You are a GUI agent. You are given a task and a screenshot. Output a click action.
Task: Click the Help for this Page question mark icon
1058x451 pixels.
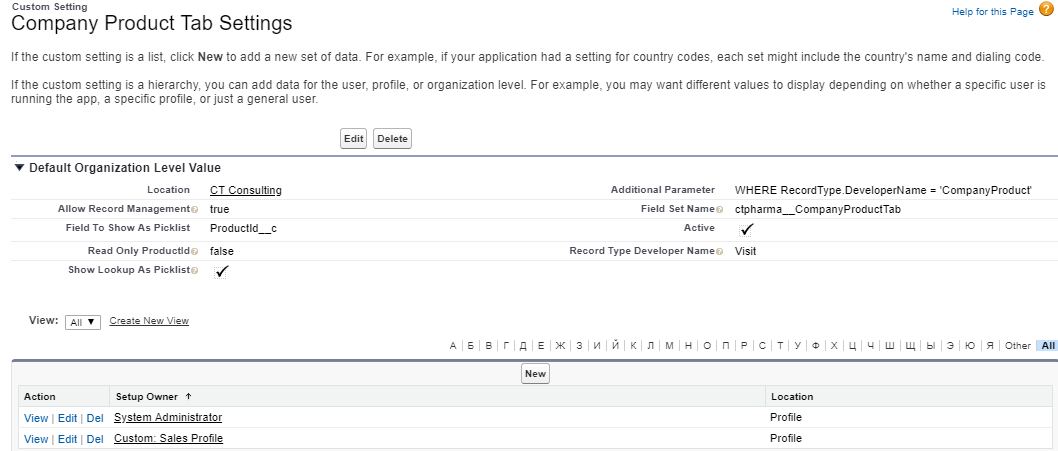[x=1046, y=10]
